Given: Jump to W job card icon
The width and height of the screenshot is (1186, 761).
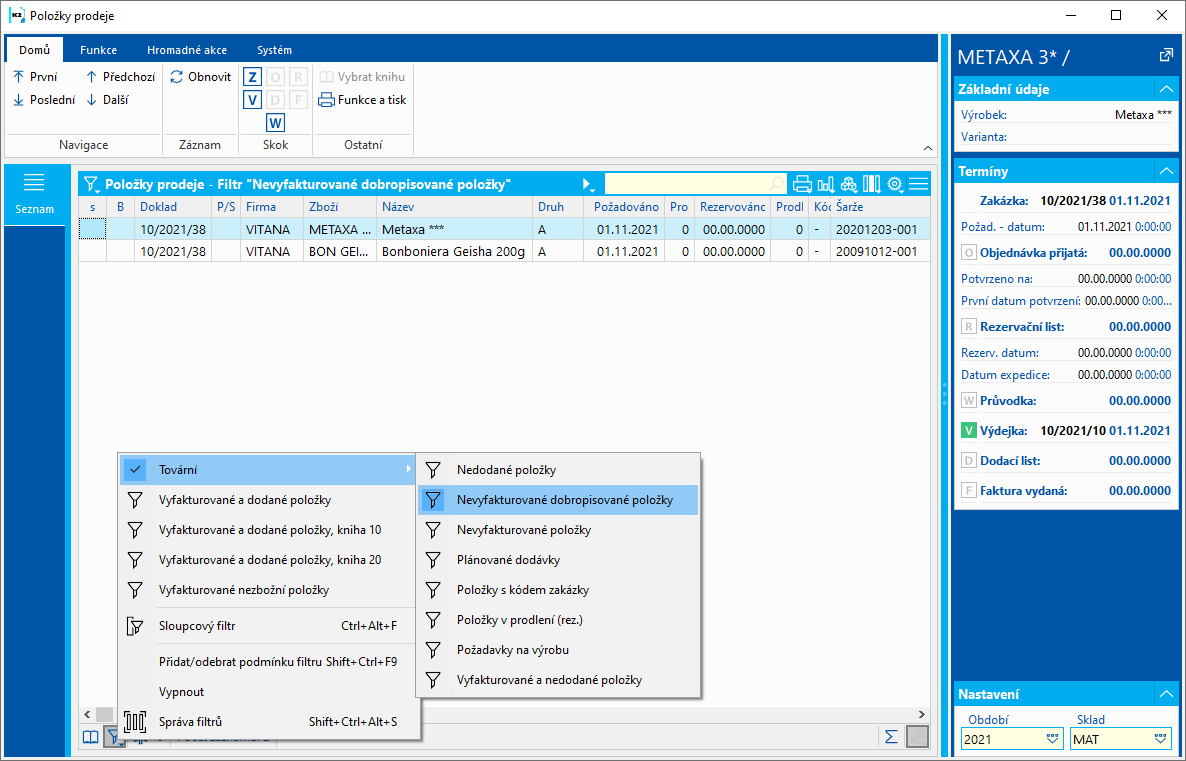Looking at the screenshot, I should click(275, 123).
